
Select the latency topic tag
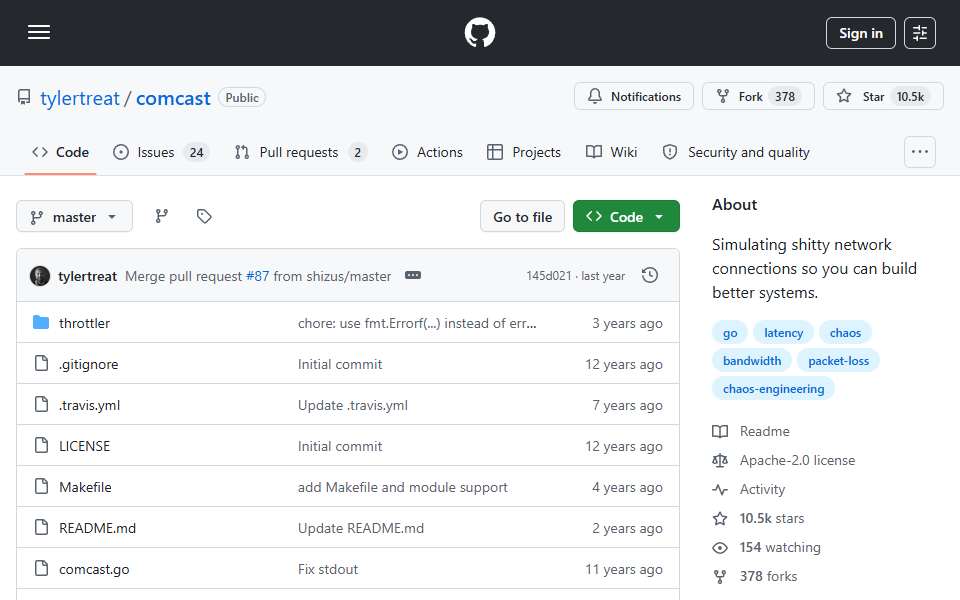(783, 332)
